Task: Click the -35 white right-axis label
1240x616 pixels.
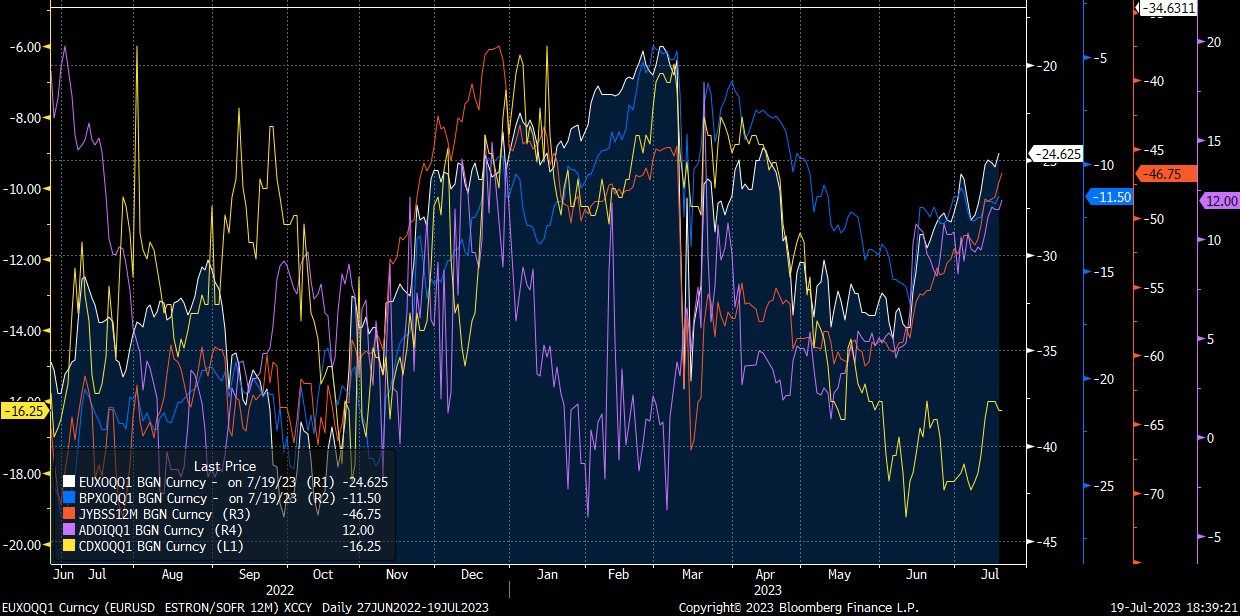Action: point(1047,351)
